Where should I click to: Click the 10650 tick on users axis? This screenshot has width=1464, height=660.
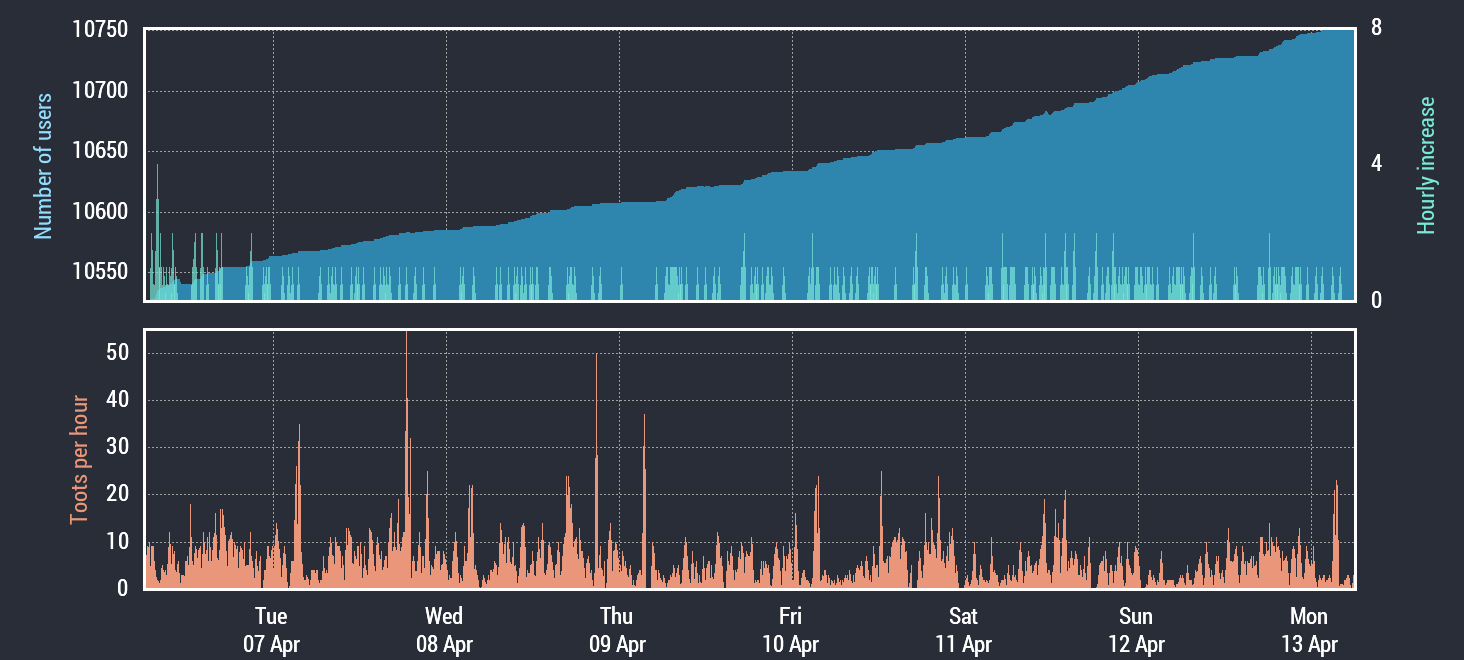tap(100, 151)
